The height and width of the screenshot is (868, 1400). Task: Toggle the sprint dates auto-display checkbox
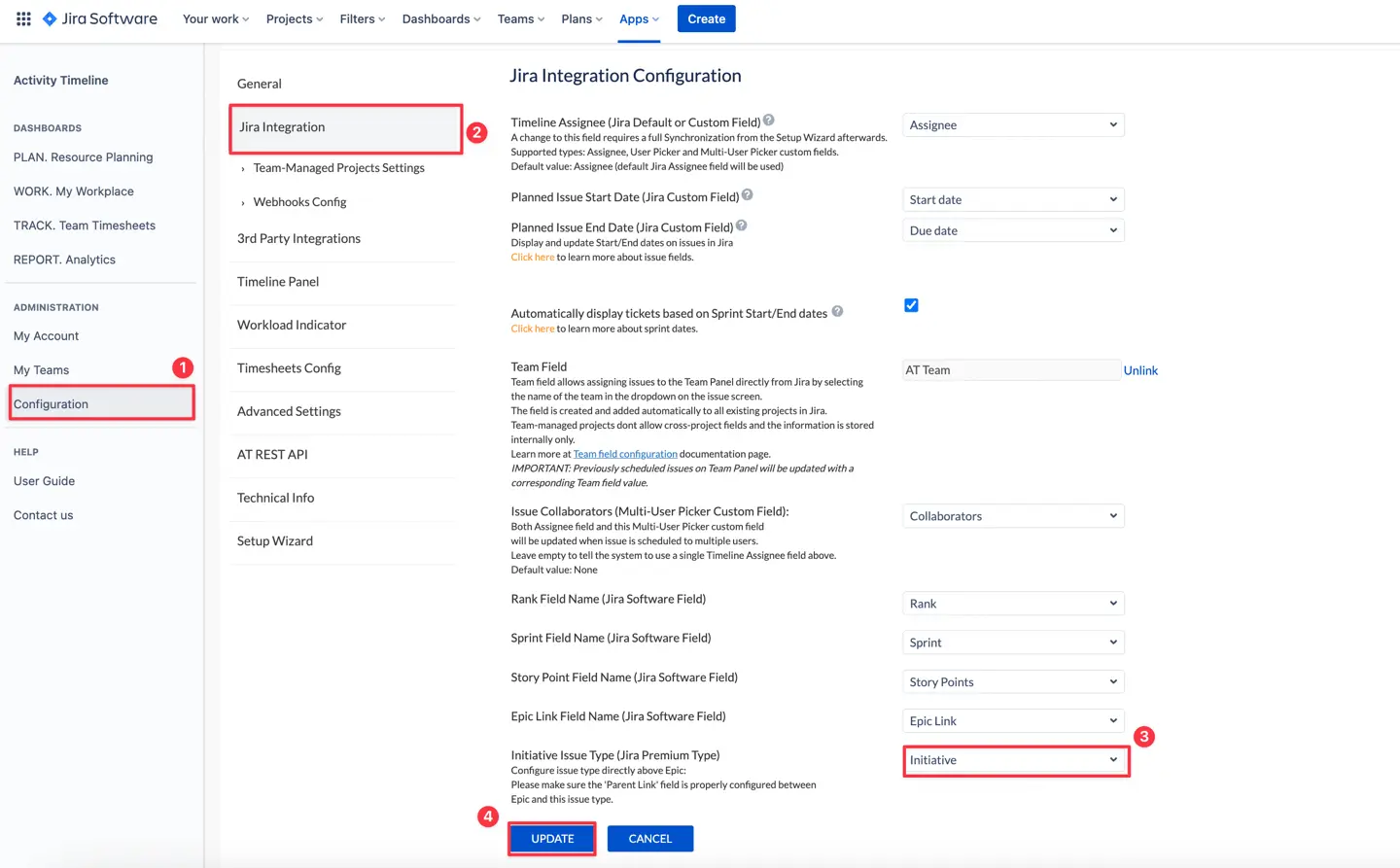tap(911, 305)
